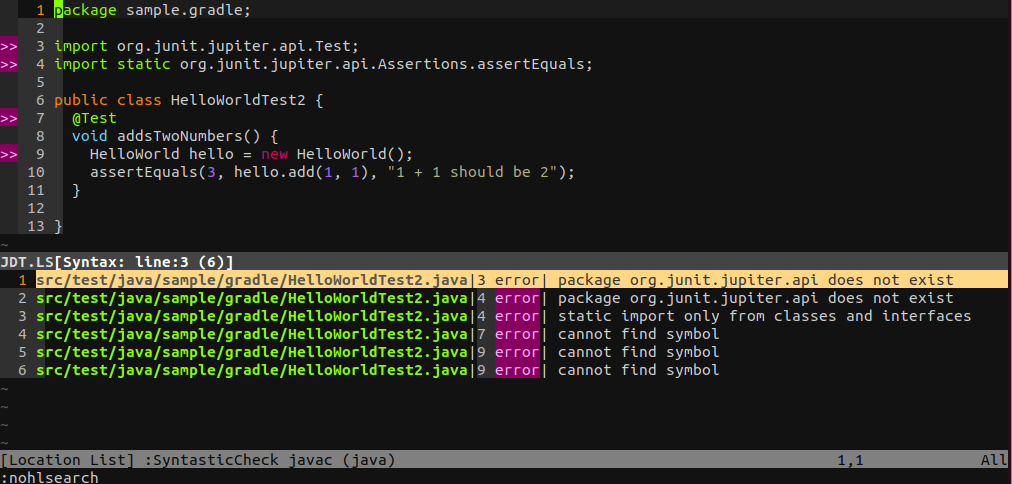Screen dimensions: 1012x484
Task: Click line number 13 in the gutter
Action: (x=36, y=227)
